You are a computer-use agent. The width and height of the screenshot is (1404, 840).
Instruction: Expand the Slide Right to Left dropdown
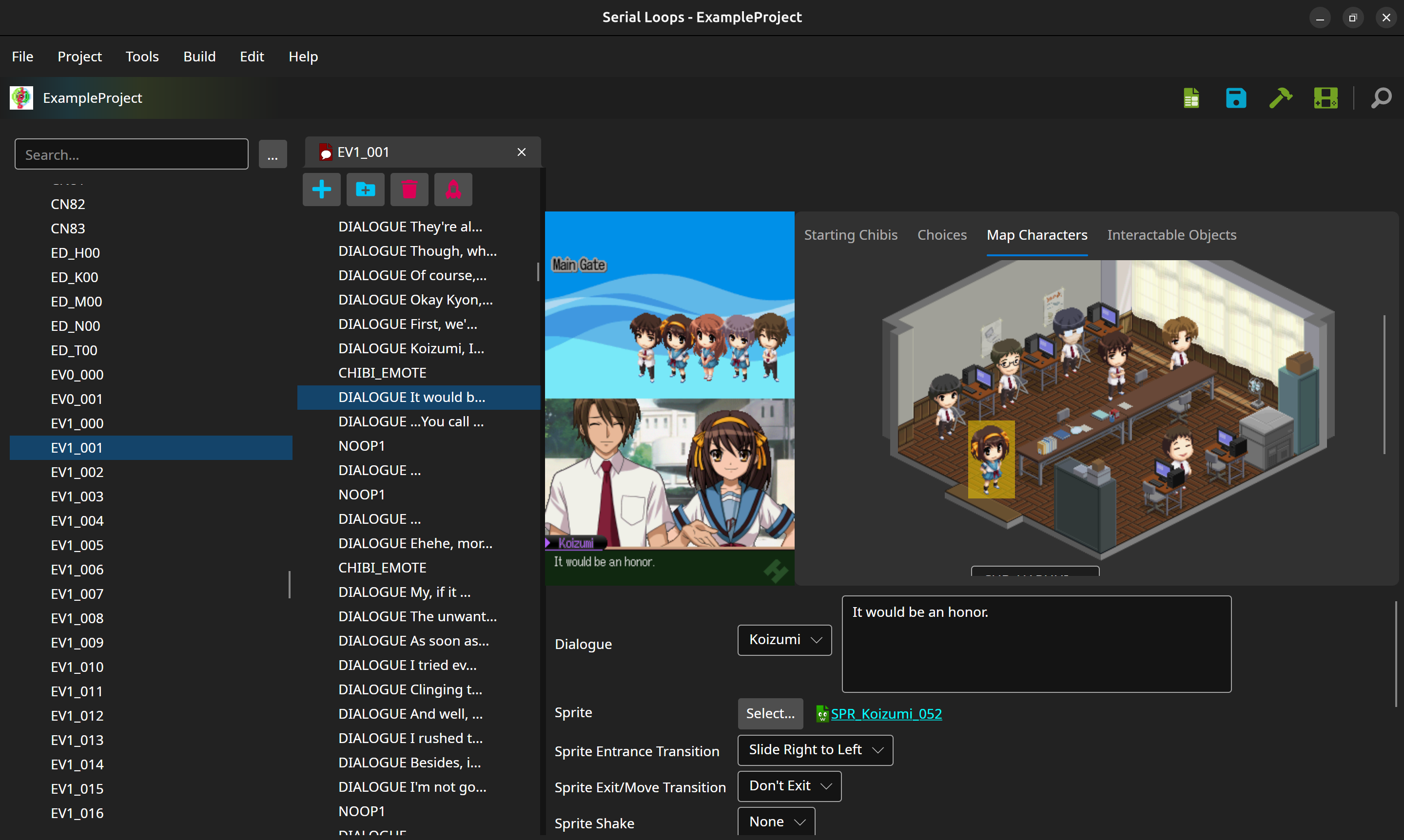(815, 750)
